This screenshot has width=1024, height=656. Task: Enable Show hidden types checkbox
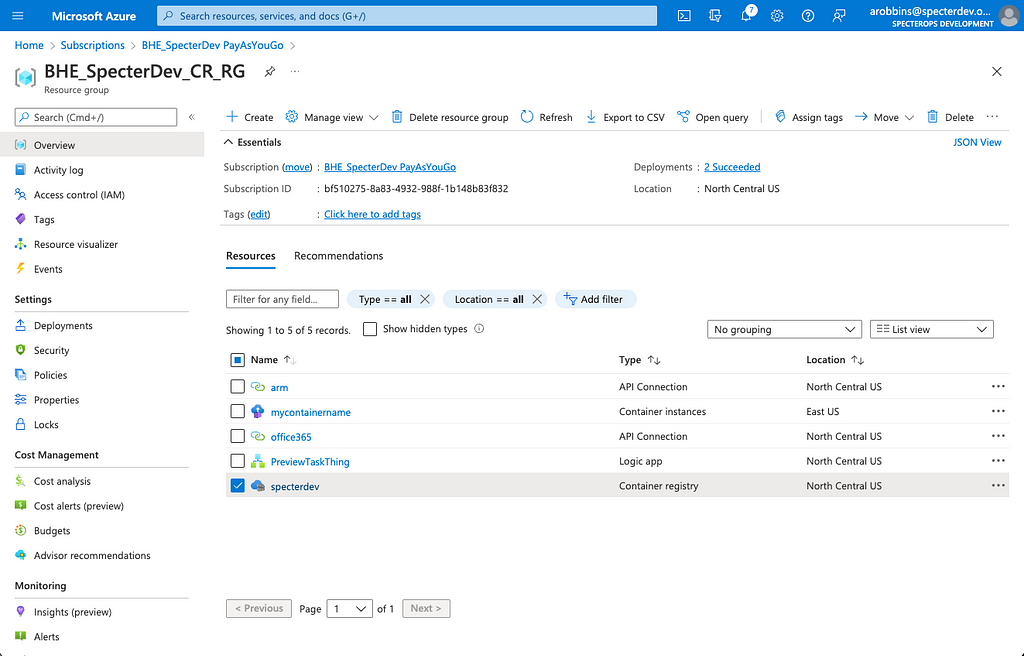click(370, 329)
